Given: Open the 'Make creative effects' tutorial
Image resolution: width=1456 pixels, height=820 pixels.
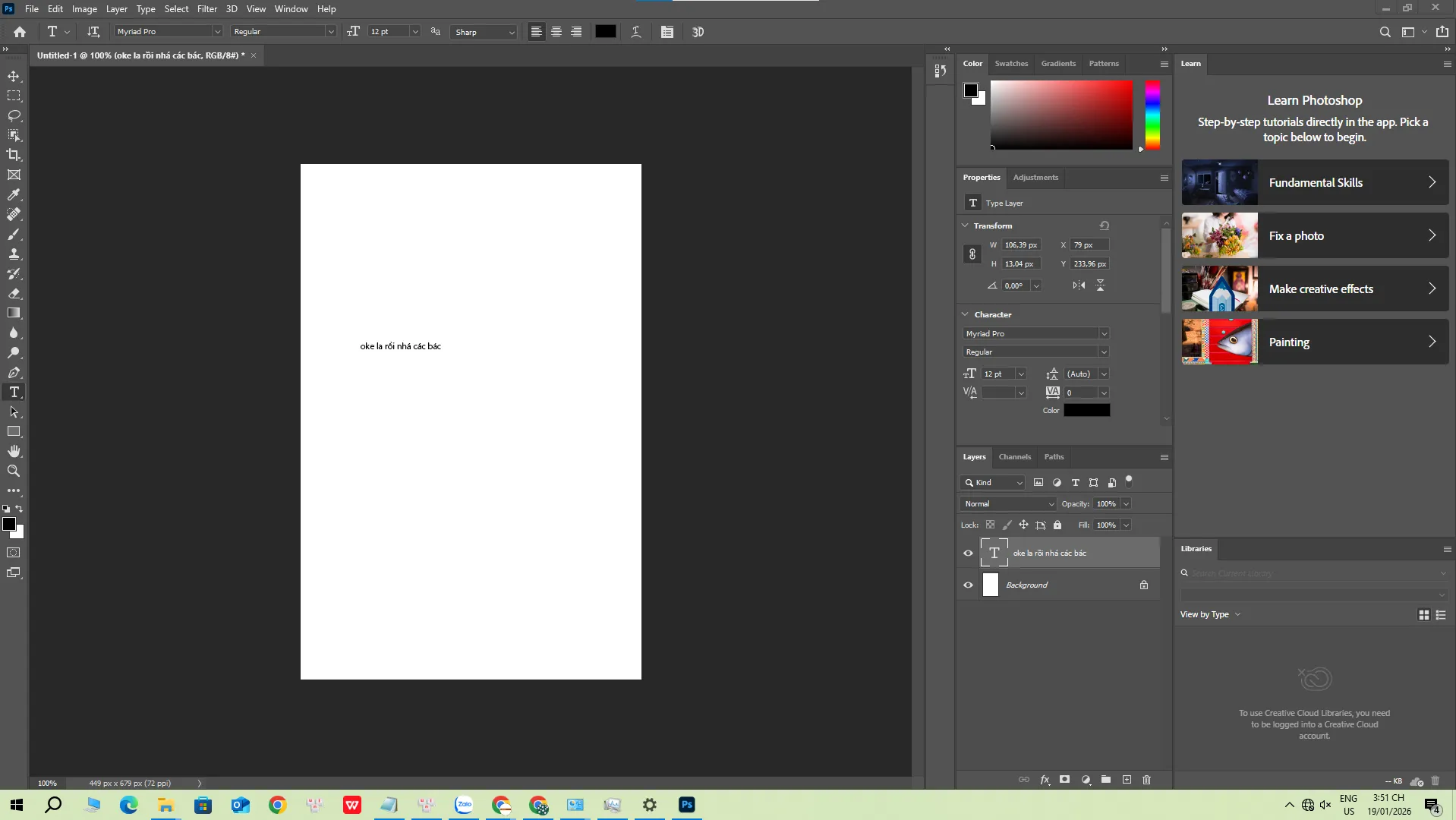Looking at the screenshot, I should (x=1313, y=289).
